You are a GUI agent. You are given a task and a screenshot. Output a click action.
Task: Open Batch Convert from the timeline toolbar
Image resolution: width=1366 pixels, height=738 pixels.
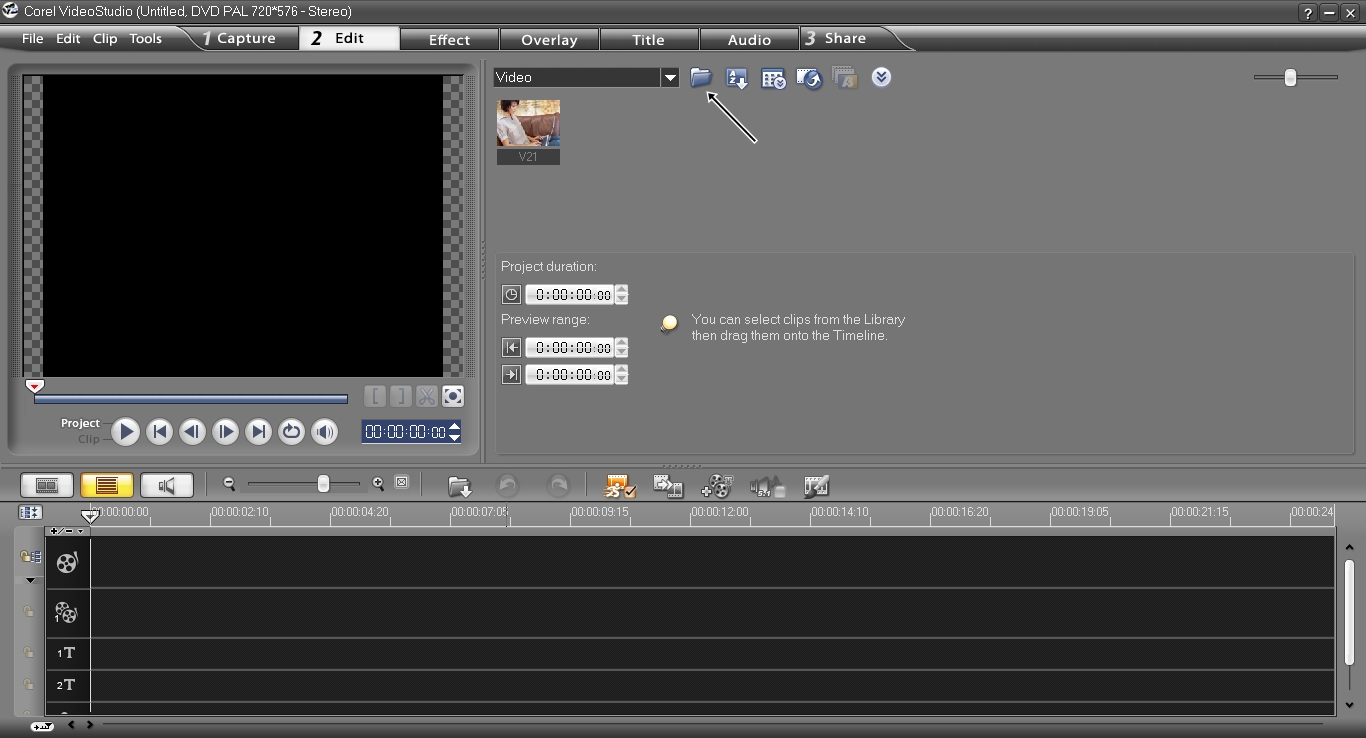pyautogui.click(x=668, y=487)
